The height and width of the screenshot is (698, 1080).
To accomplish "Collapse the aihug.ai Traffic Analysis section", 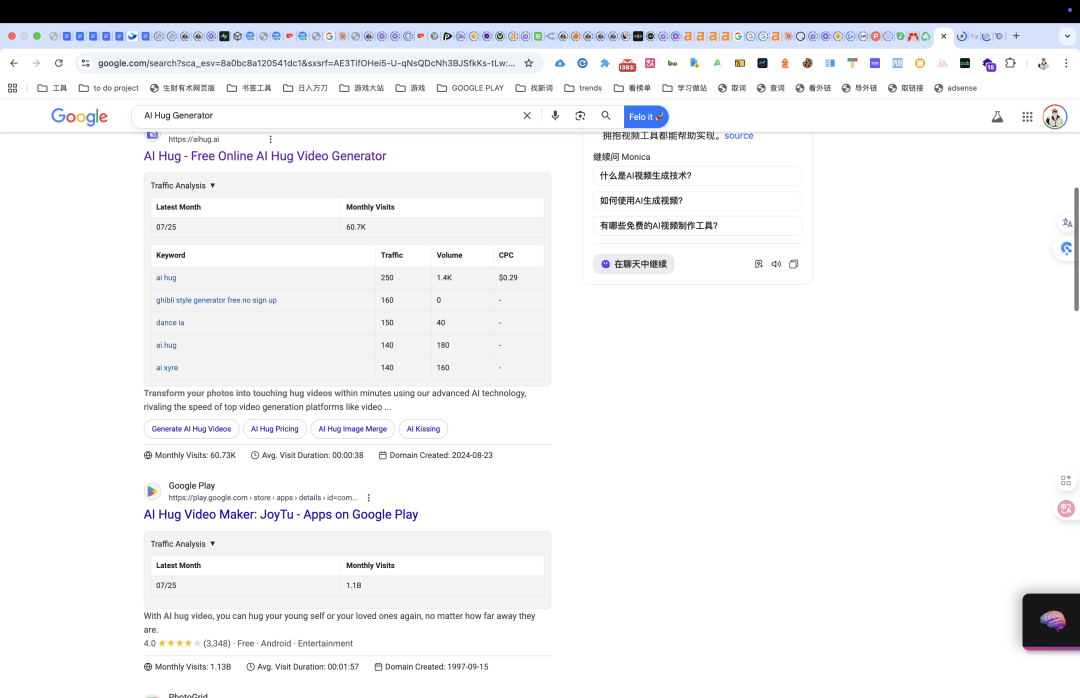I will pyautogui.click(x=183, y=185).
